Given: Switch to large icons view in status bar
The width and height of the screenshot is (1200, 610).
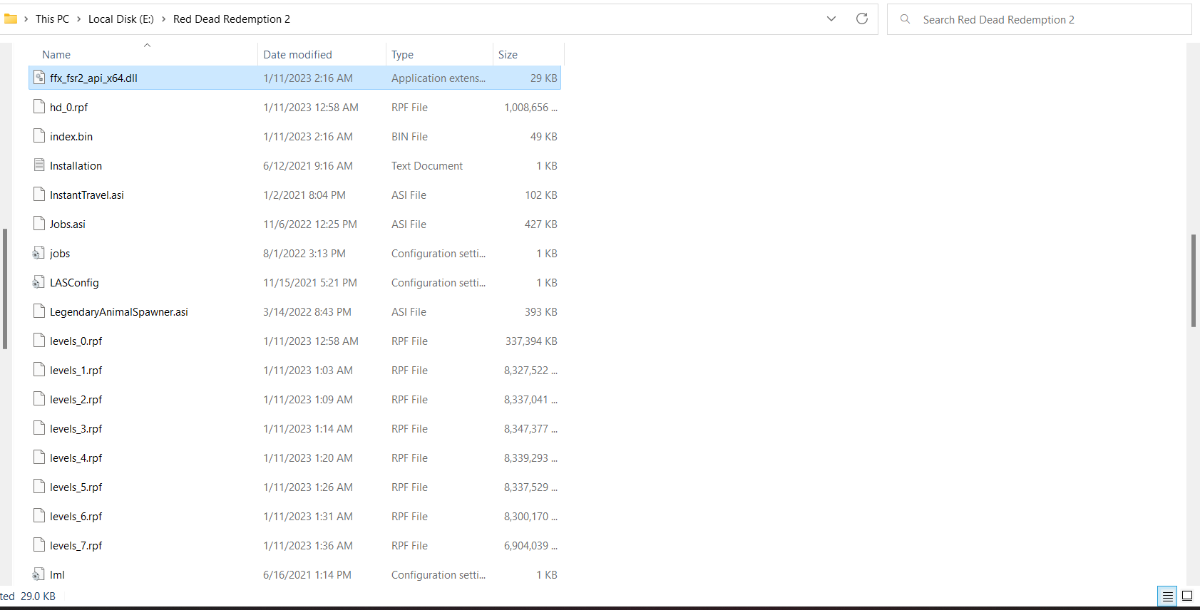Looking at the screenshot, I should click(x=1187, y=596).
